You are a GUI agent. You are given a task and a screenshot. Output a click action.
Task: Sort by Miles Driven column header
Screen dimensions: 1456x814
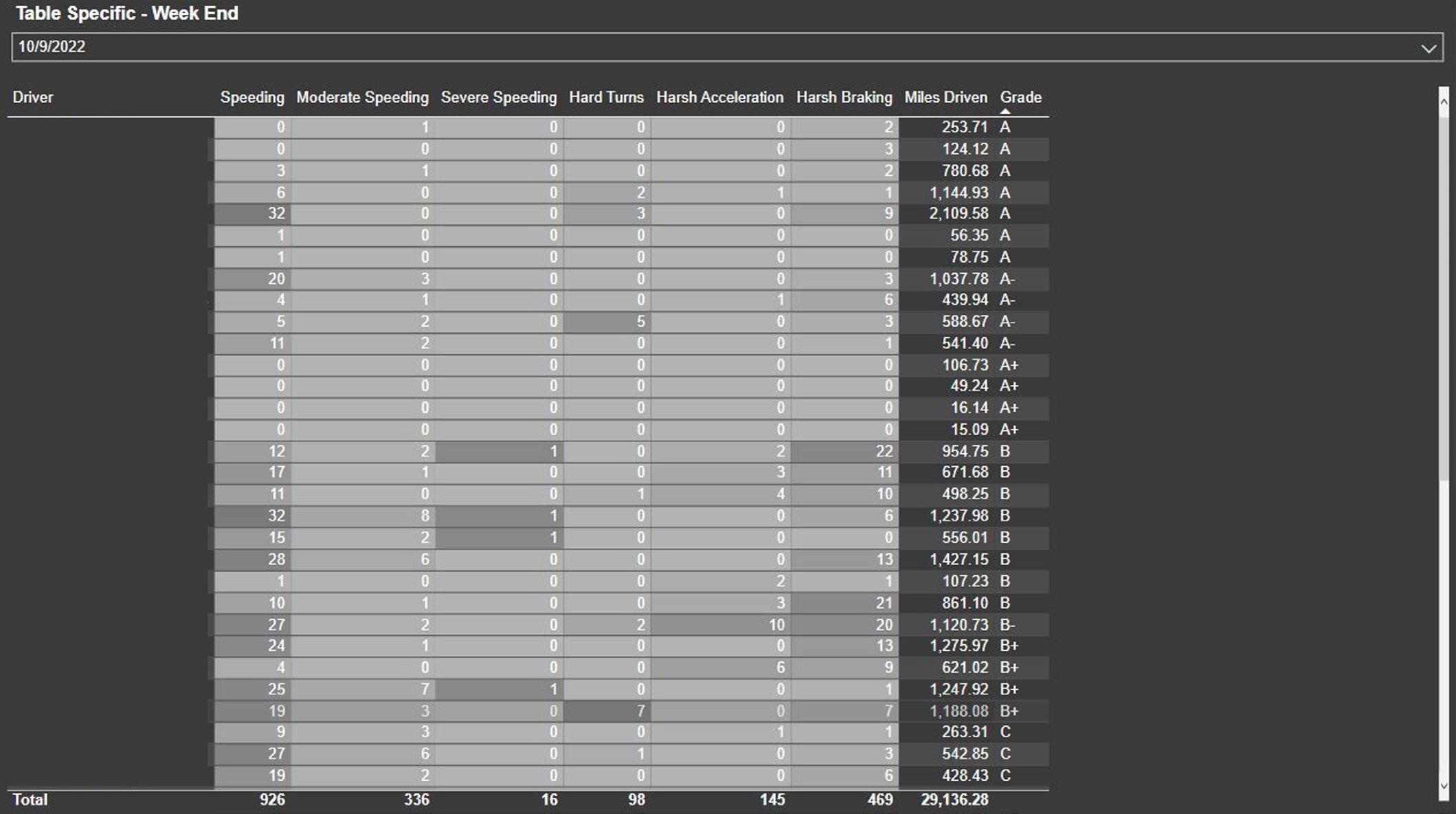(945, 97)
